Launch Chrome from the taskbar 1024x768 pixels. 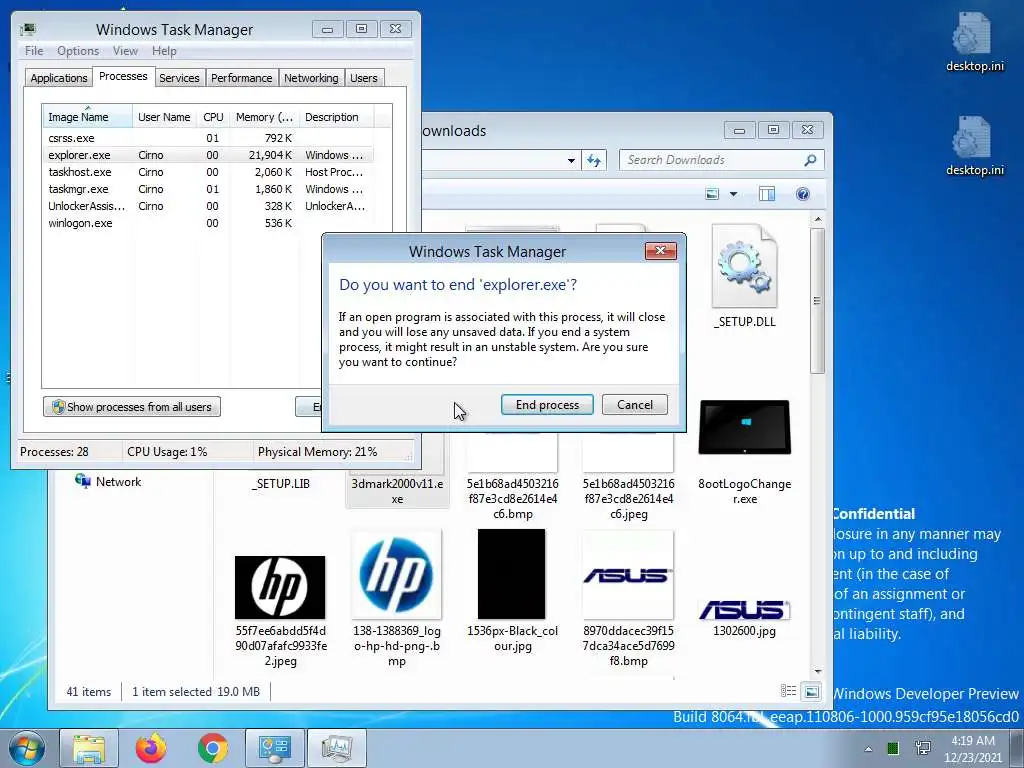pyautogui.click(x=212, y=748)
